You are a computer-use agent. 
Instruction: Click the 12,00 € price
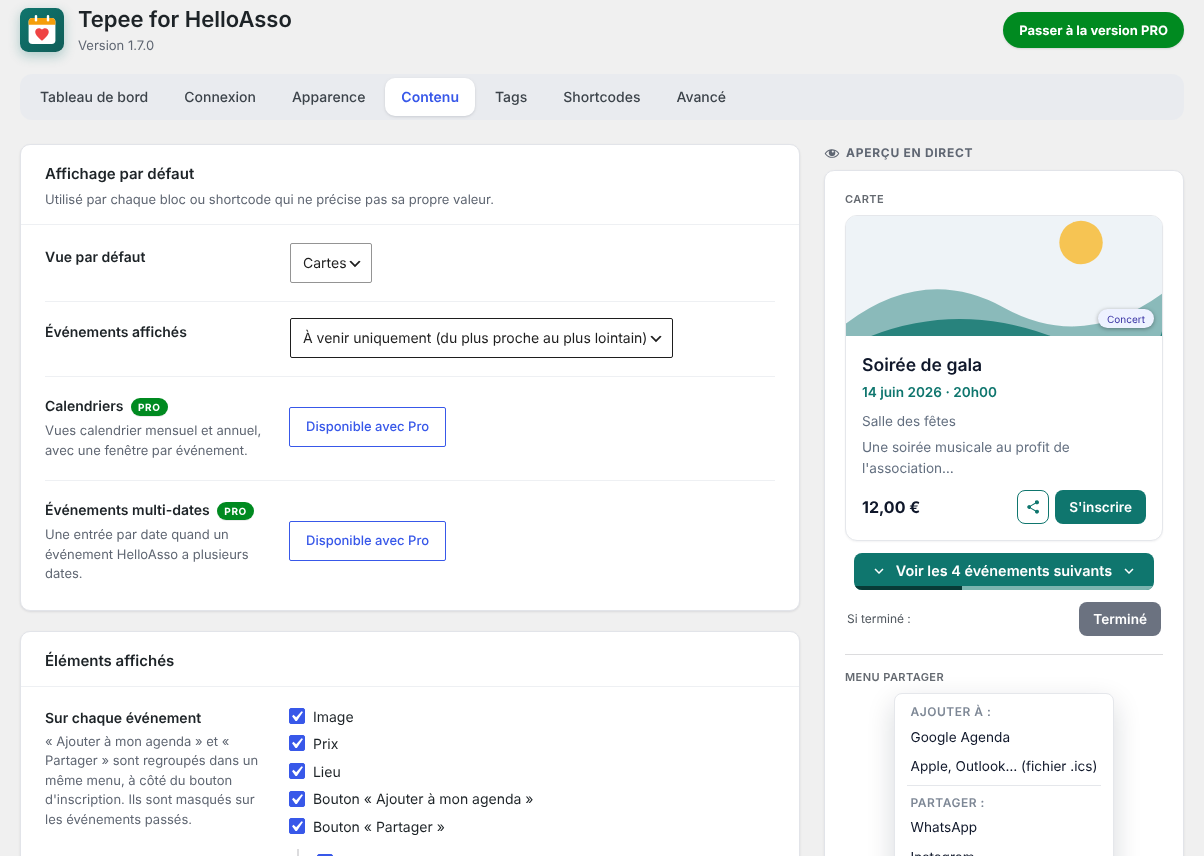(891, 507)
